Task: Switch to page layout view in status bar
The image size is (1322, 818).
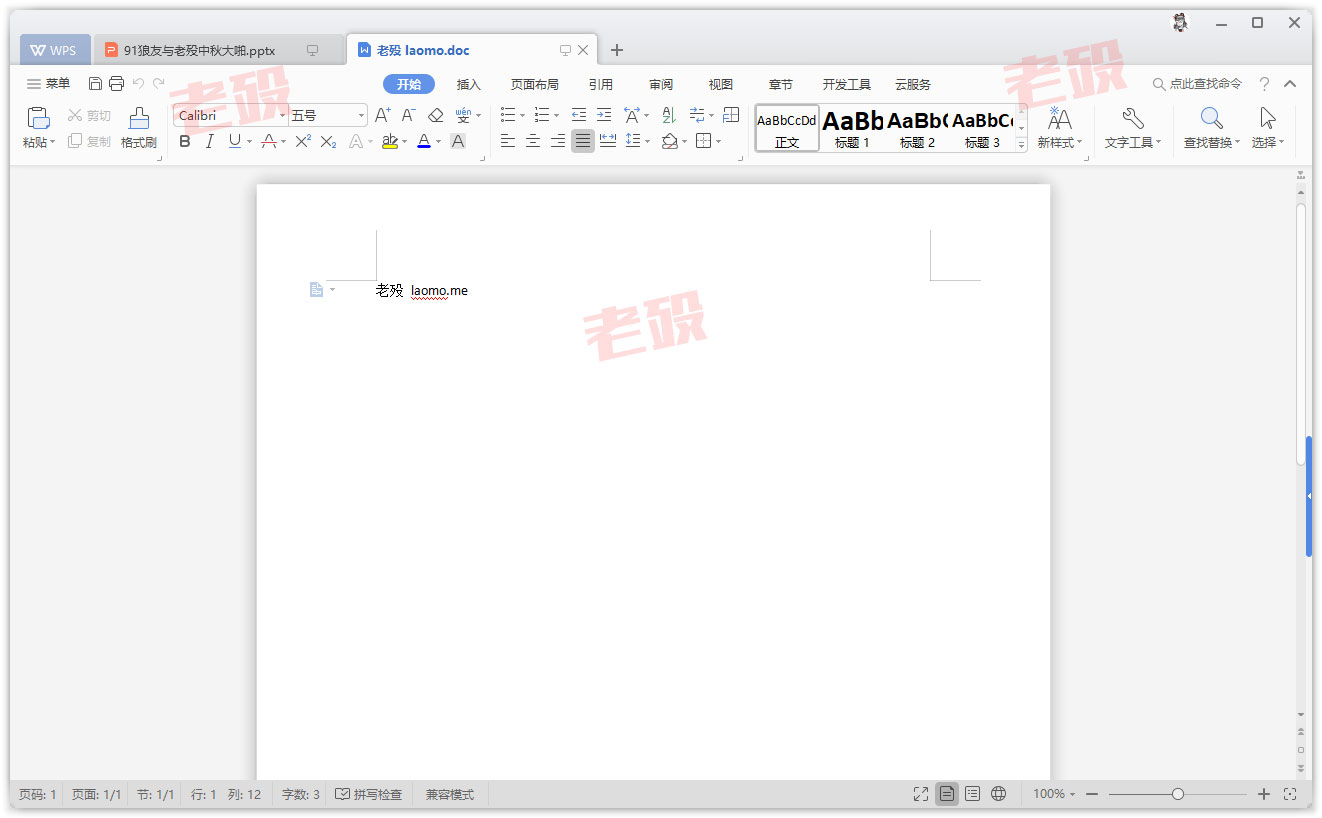Action: [x=947, y=794]
